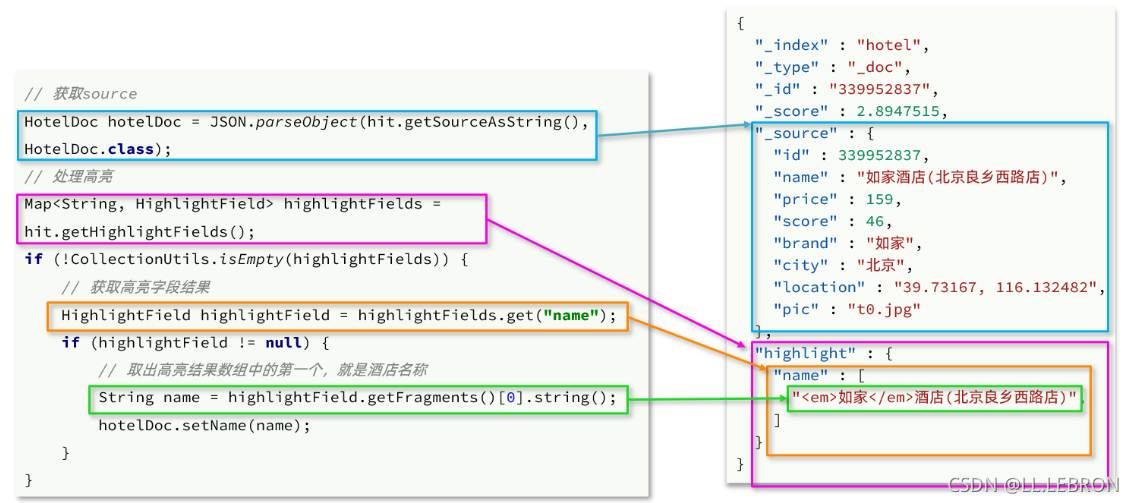Viewport: 1134px width, 503px height.
Task: Click the code line "HotelDoc.class);"
Action: (98, 150)
